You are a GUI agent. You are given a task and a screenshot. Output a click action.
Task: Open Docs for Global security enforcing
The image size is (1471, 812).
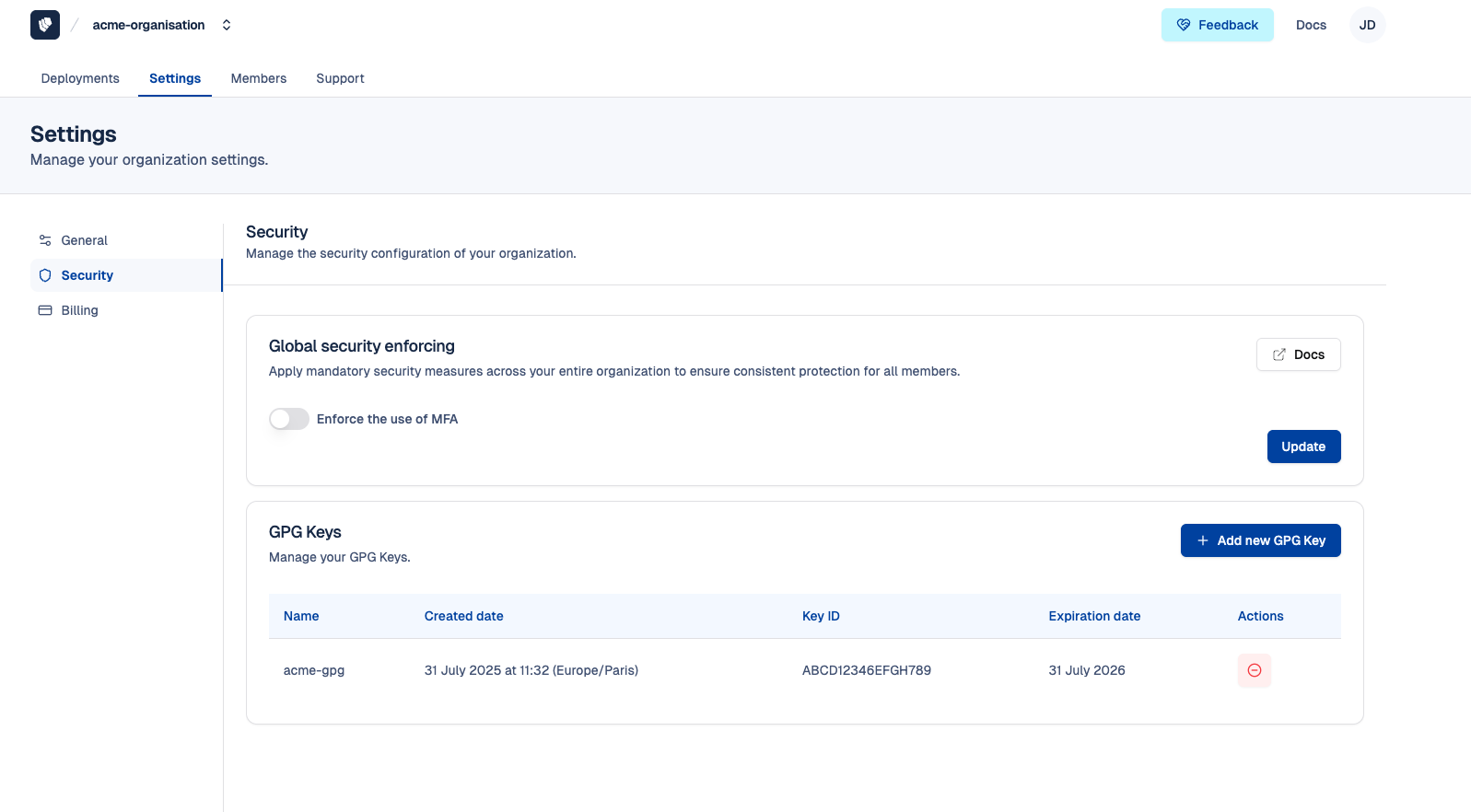(1298, 354)
